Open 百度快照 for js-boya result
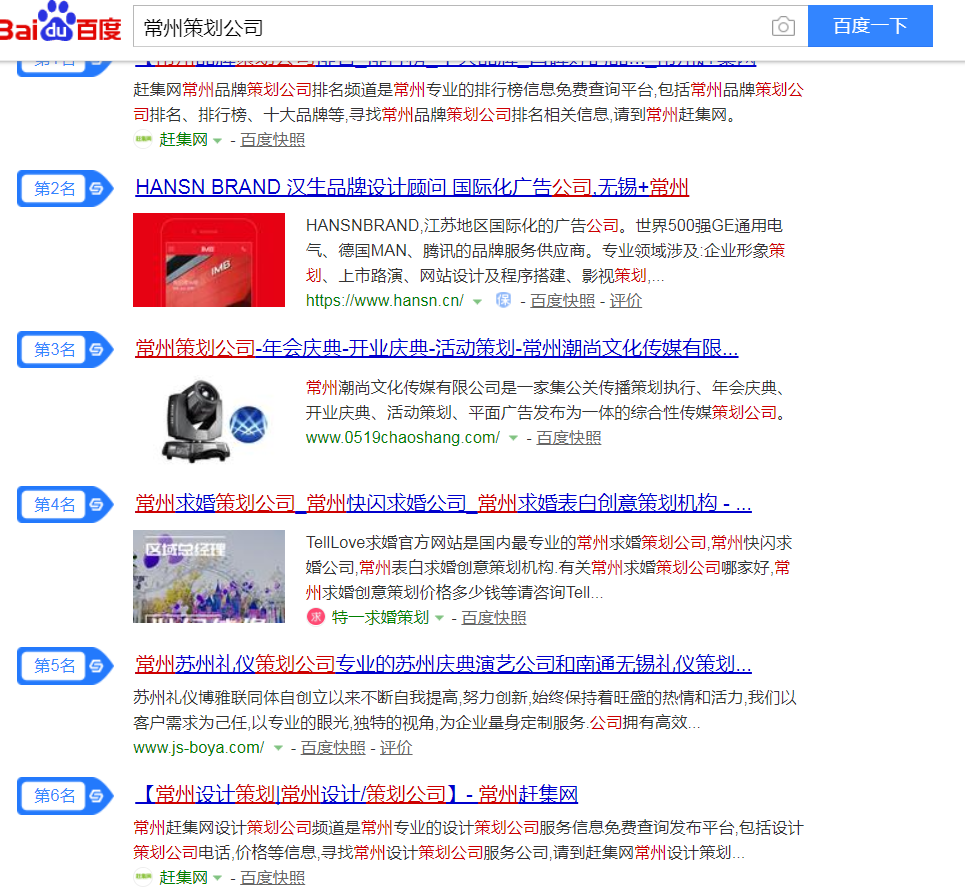The width and height of the screenshot is (965, 894). coord(333,748)
